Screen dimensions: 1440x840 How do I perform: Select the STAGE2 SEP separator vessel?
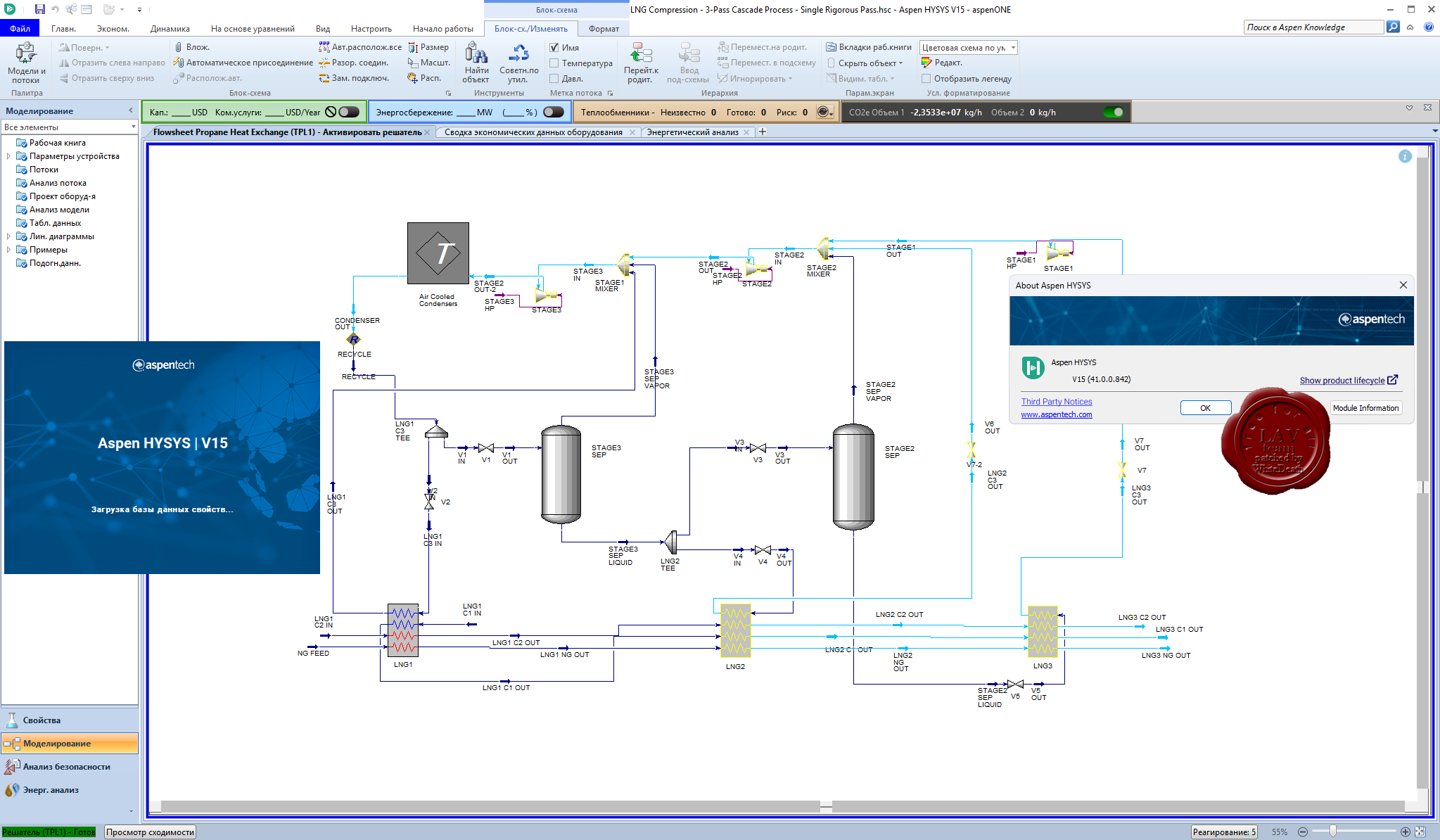(853, 476)
